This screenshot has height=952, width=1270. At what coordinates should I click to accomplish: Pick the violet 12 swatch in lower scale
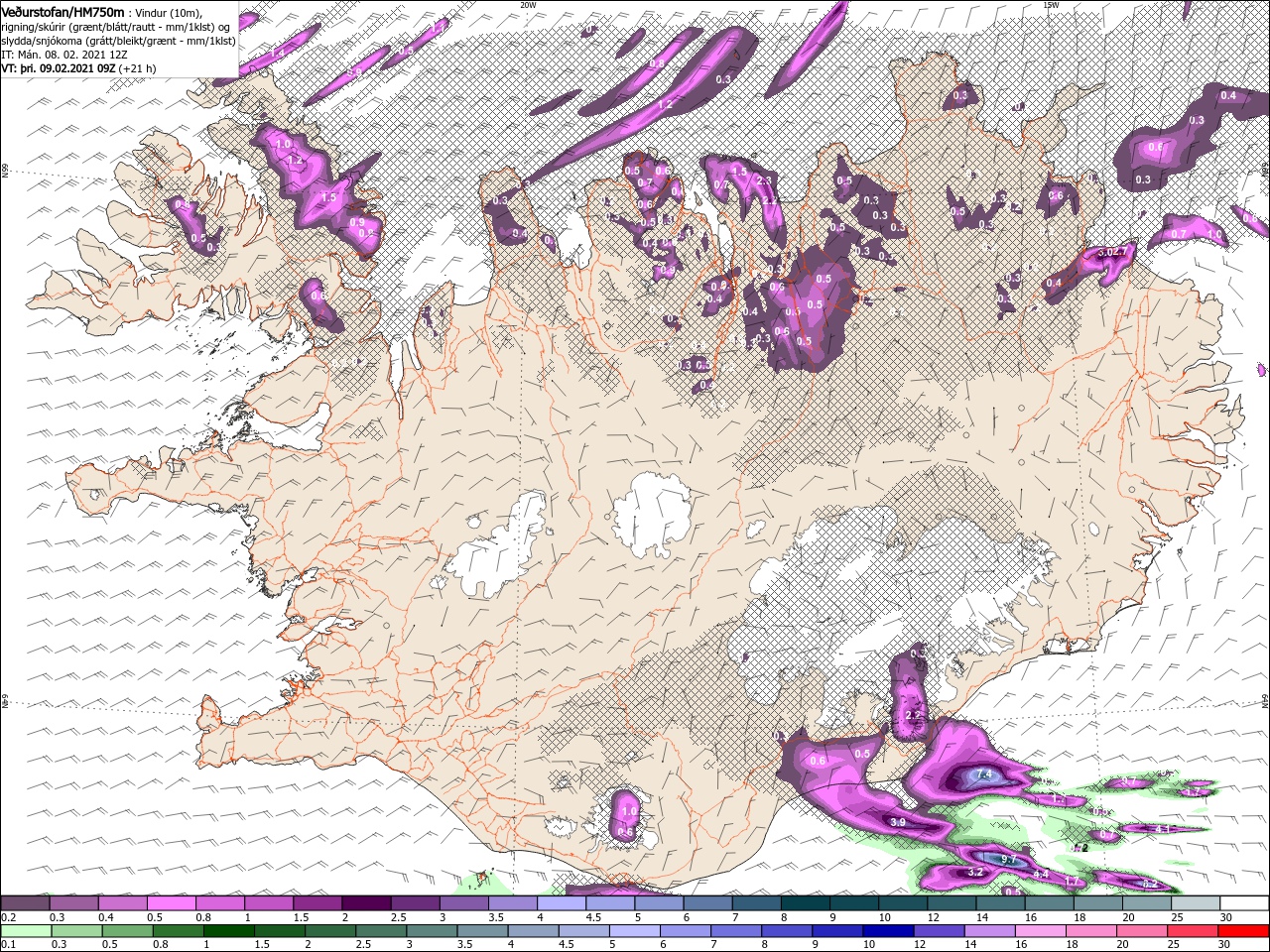pyautogui.click(x=938, y=931)
